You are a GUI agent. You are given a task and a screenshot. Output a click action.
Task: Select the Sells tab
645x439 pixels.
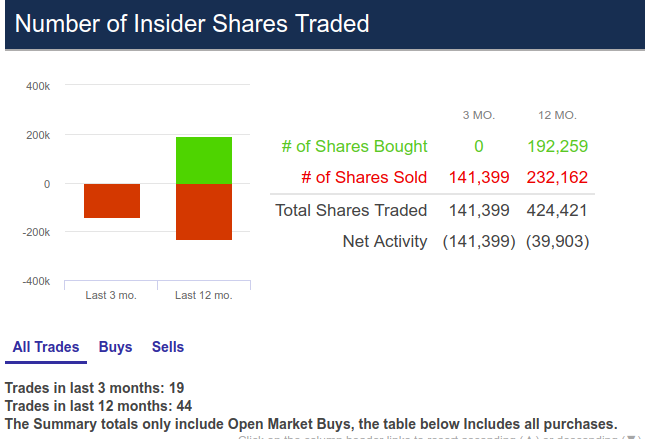(x=168, y=347)
